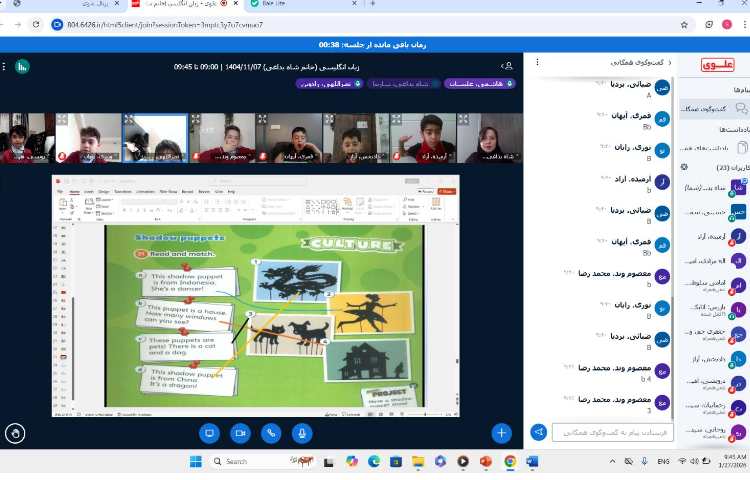Click last chat message by معصوم وند

tap(617, 404)
